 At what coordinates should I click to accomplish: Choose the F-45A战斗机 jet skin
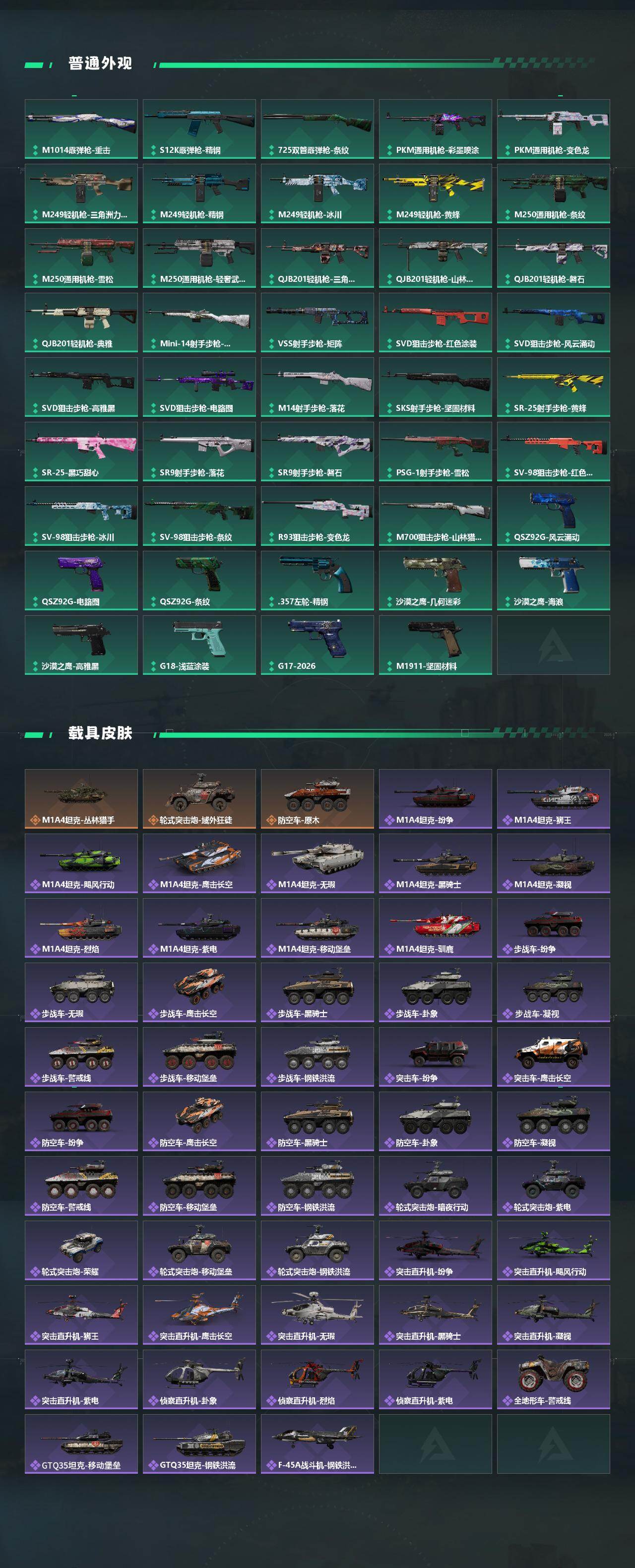(317, 1444)
